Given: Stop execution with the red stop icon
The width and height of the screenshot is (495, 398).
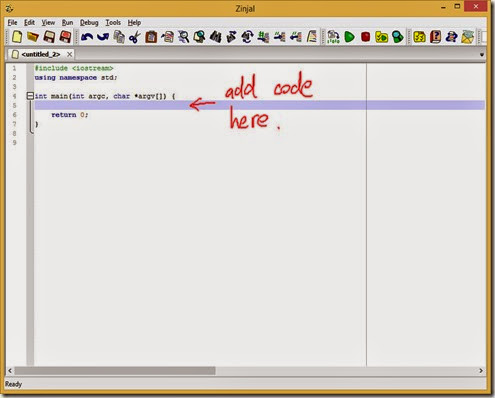Looking at the screenshot, I should click(366, 37).
